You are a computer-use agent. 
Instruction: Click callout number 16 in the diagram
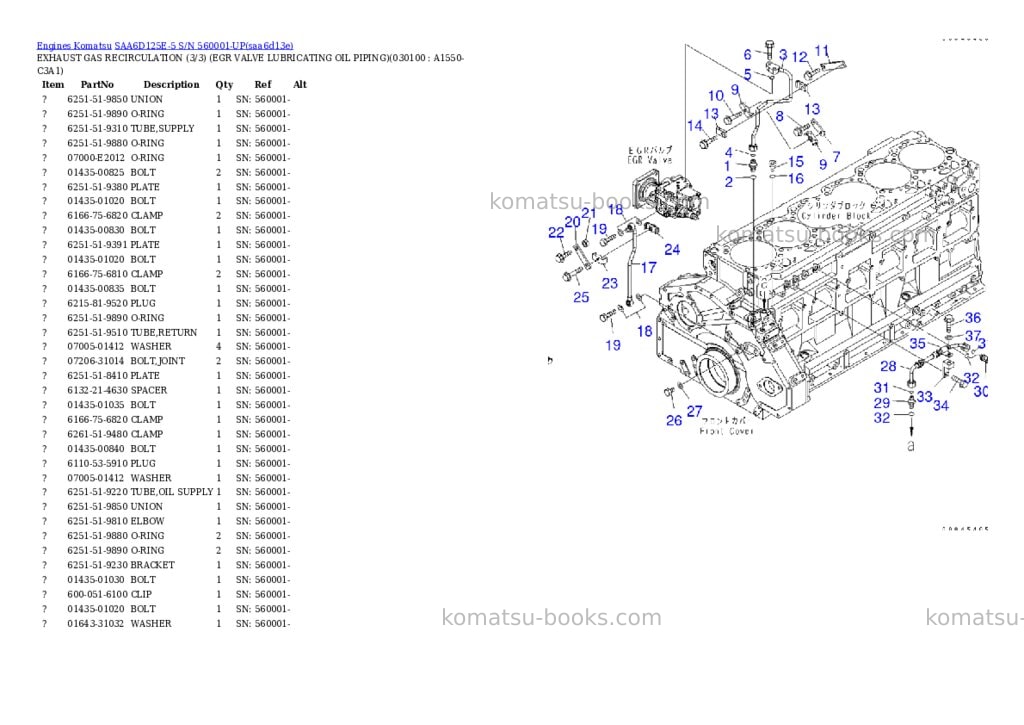pos(795,178)
